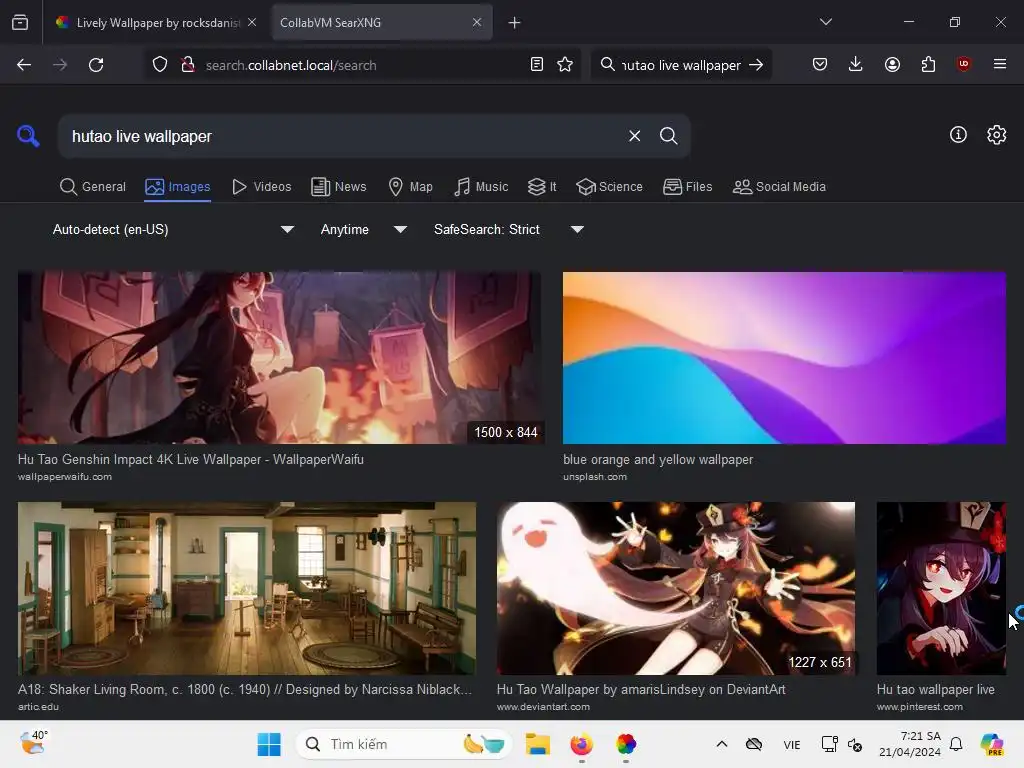Open File Explorer from the taskbar
The height and width of the screenshot is (768, 1024).
point(537,744)
